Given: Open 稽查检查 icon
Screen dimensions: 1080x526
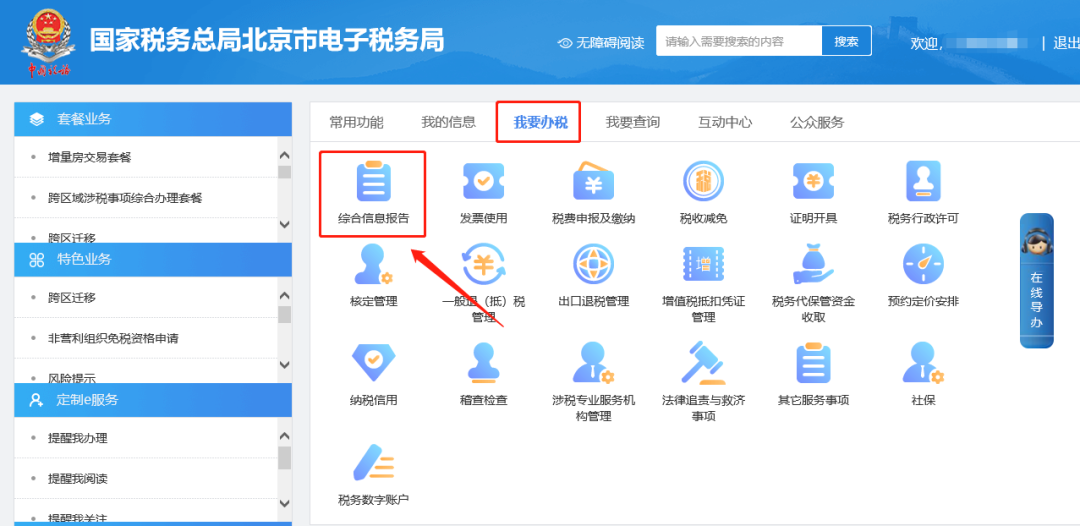Looking at the screenshot, I should 484,363.
